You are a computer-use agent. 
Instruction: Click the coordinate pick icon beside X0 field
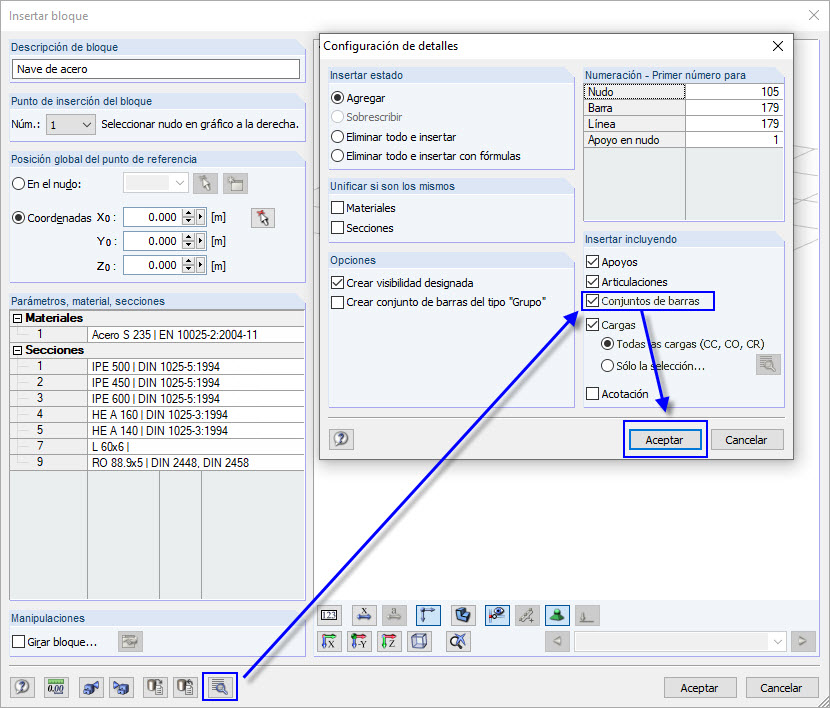263,217
